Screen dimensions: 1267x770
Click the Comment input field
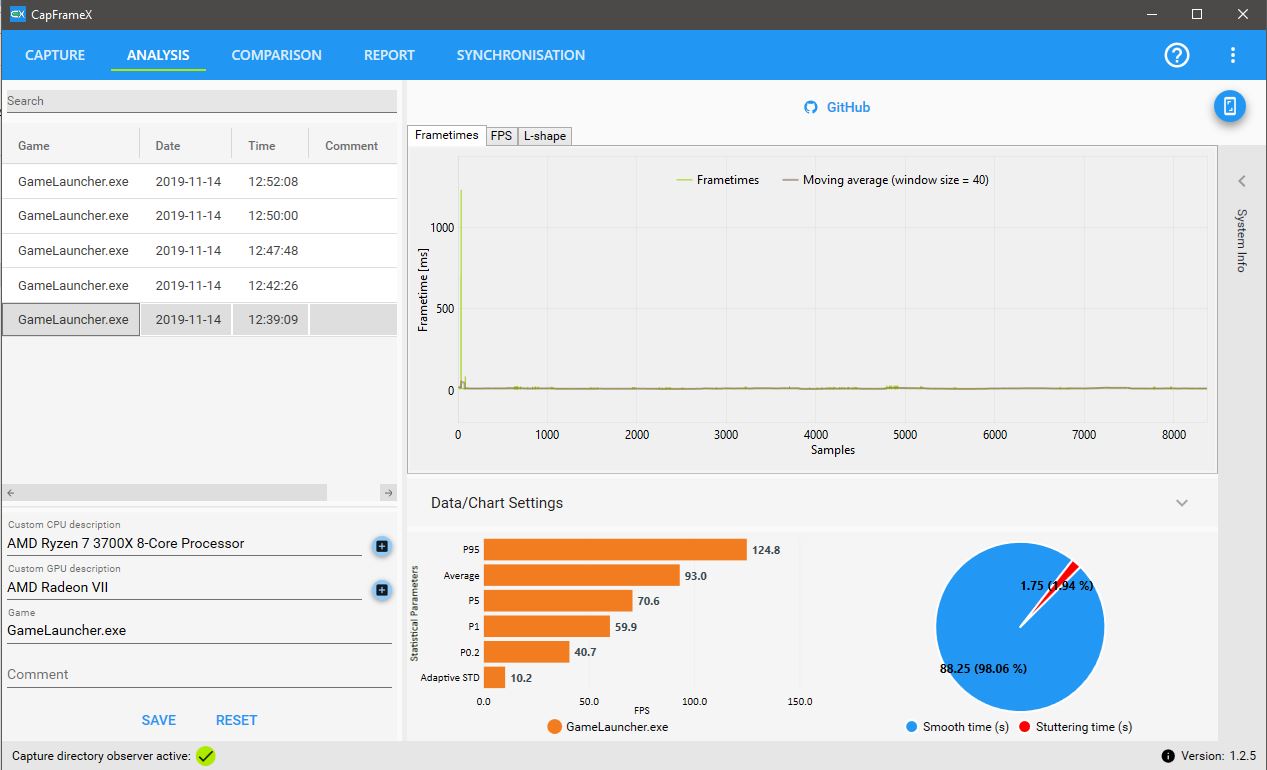(199, 675)
